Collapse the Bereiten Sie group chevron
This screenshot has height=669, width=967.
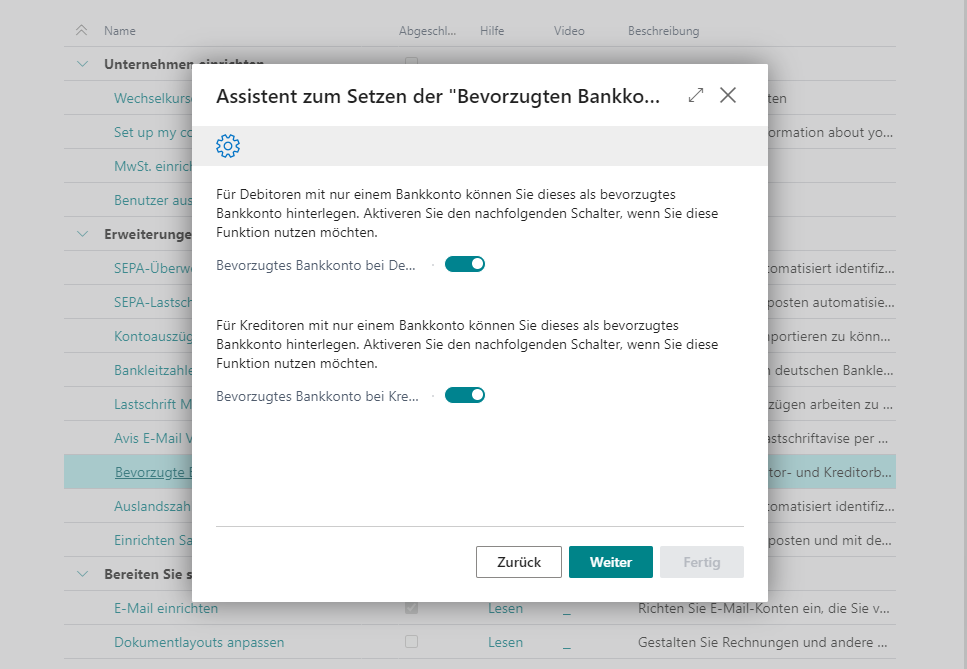(82, 574)
